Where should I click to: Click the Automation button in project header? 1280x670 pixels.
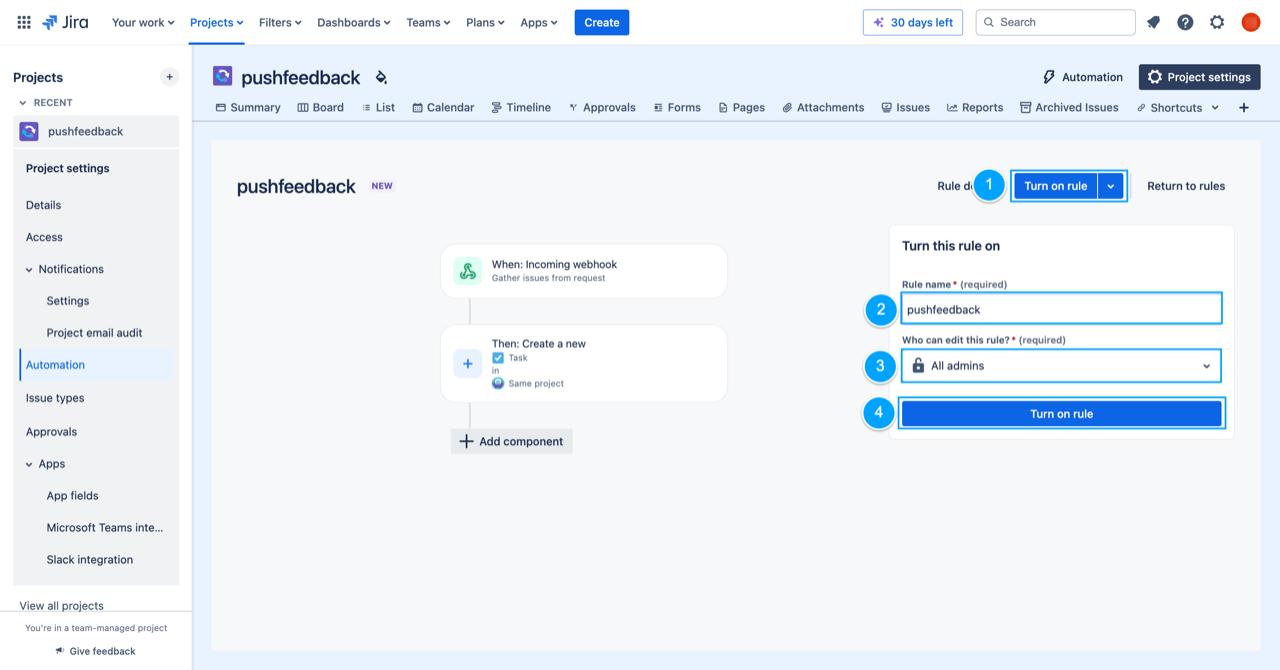click(1083, 77)
